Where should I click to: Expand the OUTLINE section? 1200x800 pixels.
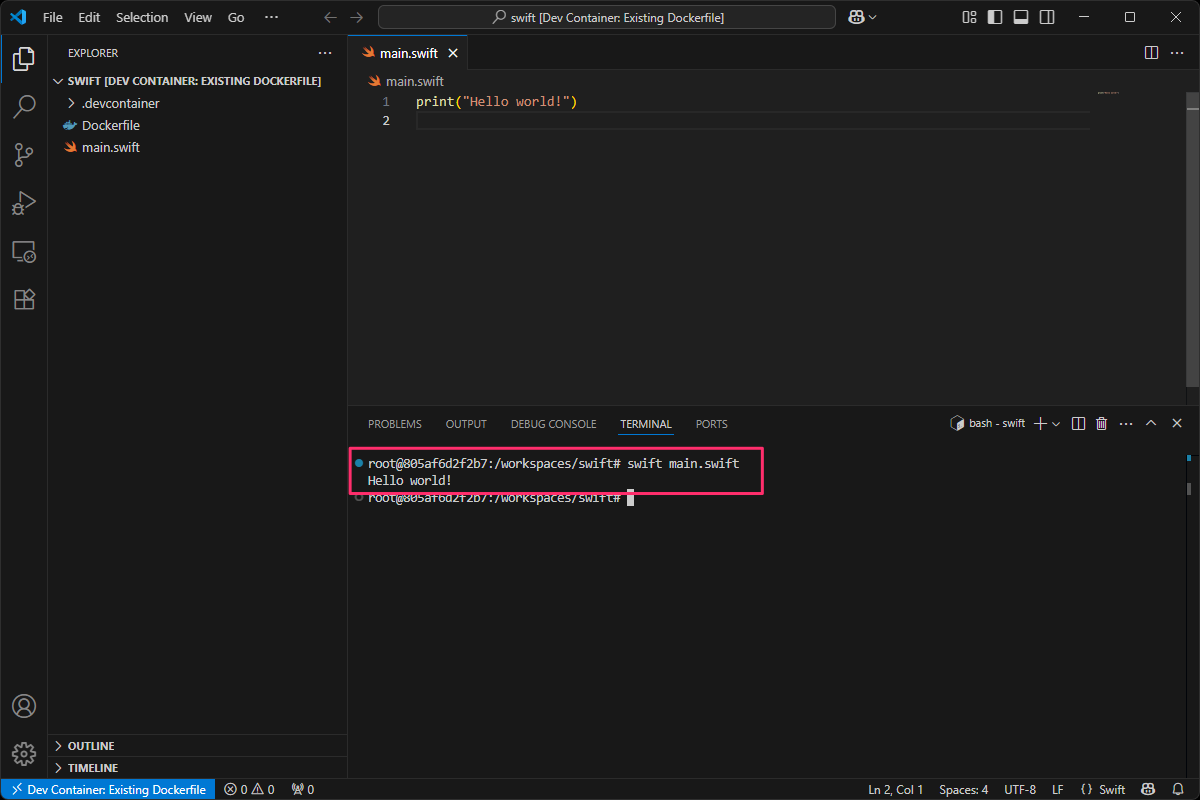pos(197,746)
